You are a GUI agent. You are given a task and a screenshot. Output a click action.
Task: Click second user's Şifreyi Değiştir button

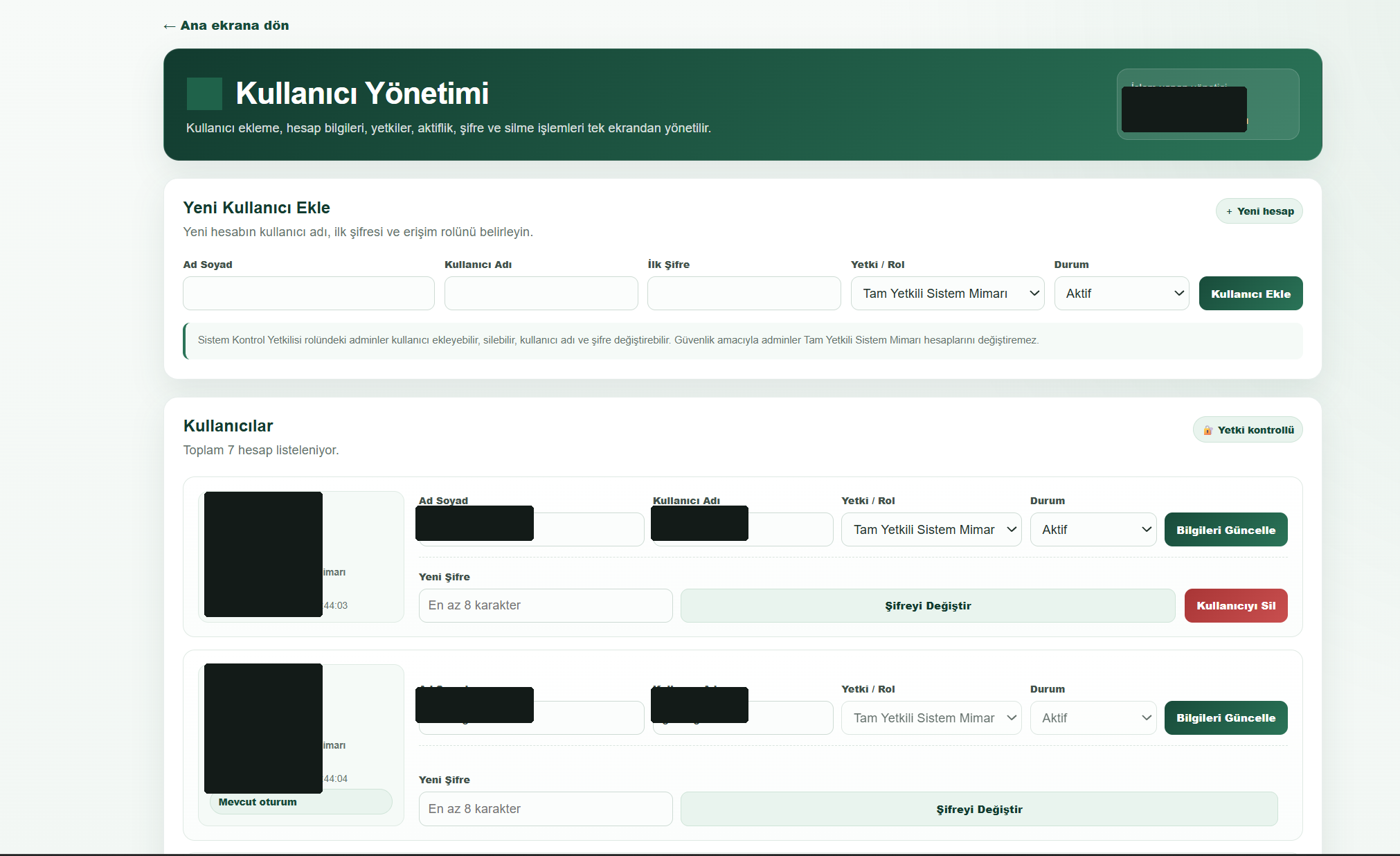click(979, 809)
